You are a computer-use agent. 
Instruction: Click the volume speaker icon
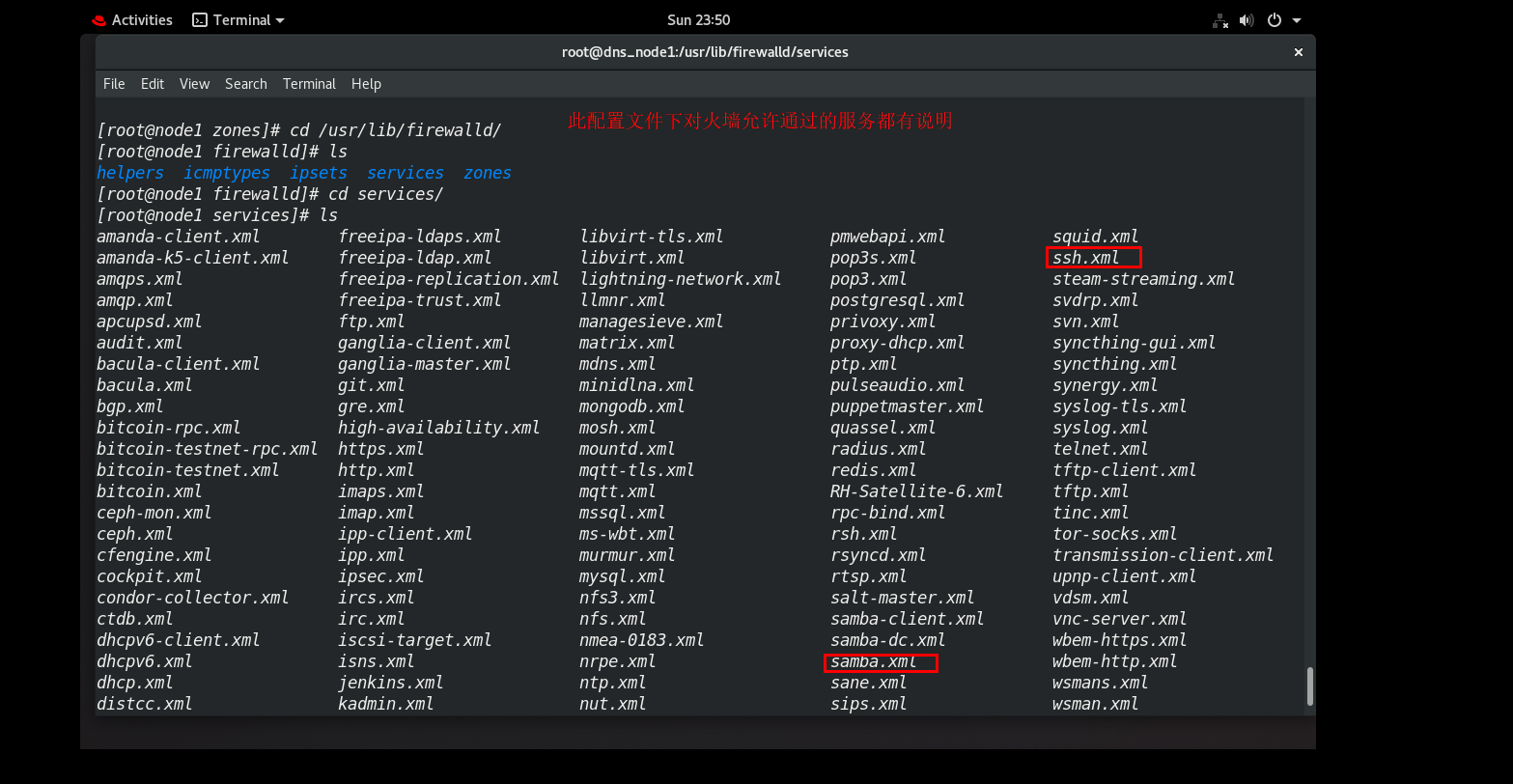tap(1247, 20)
